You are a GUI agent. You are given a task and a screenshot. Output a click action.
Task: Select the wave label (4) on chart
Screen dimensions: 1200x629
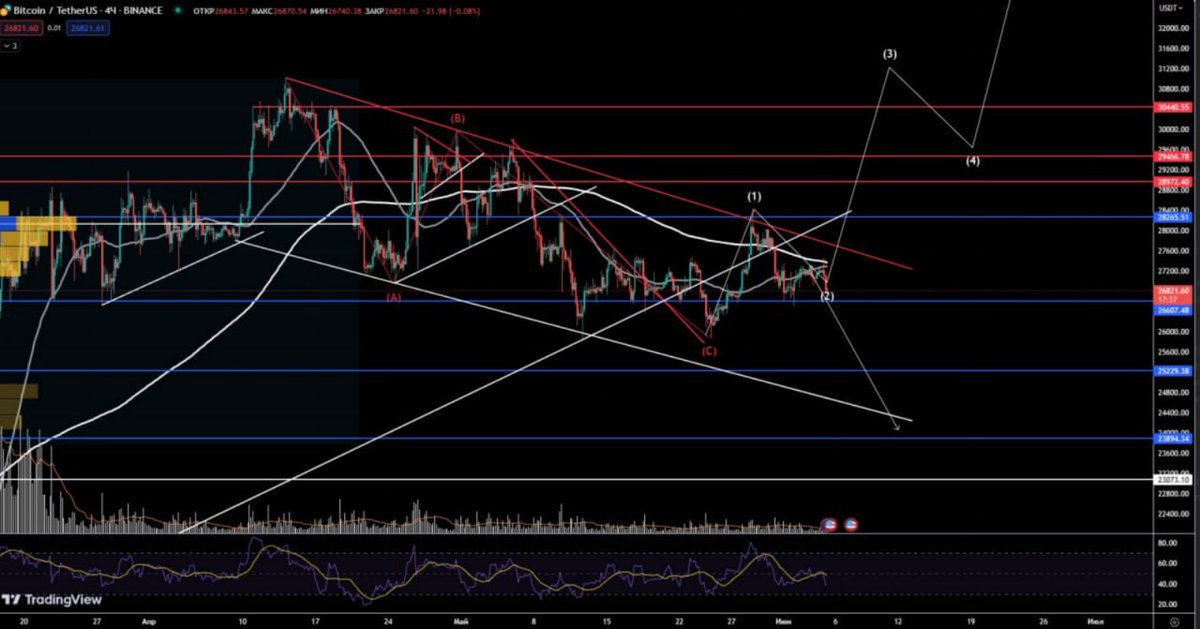click(x=973, y=160)
